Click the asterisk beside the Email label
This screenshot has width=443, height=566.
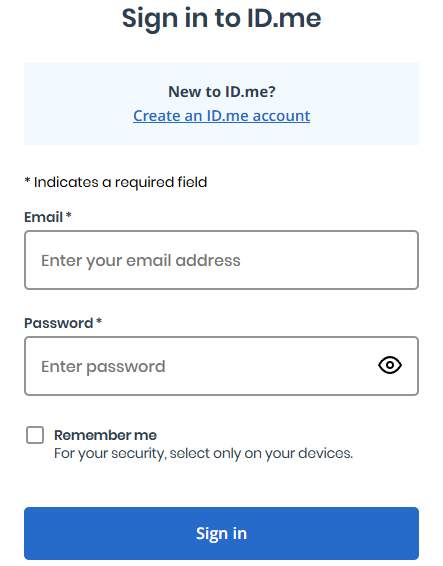(x=69, y=215)
